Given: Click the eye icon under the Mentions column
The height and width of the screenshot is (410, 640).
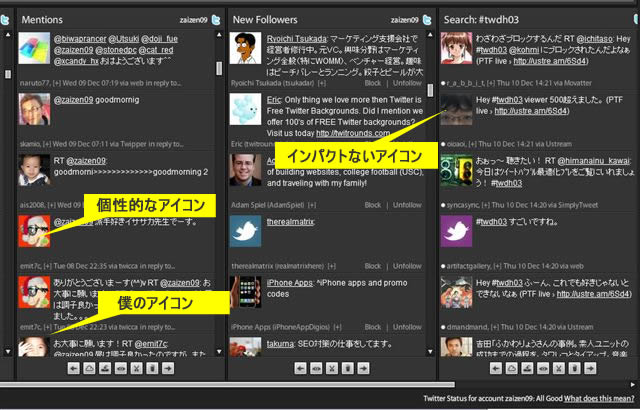Looking at the screenshot, I should pyautogui.click(x=121, y=368).
